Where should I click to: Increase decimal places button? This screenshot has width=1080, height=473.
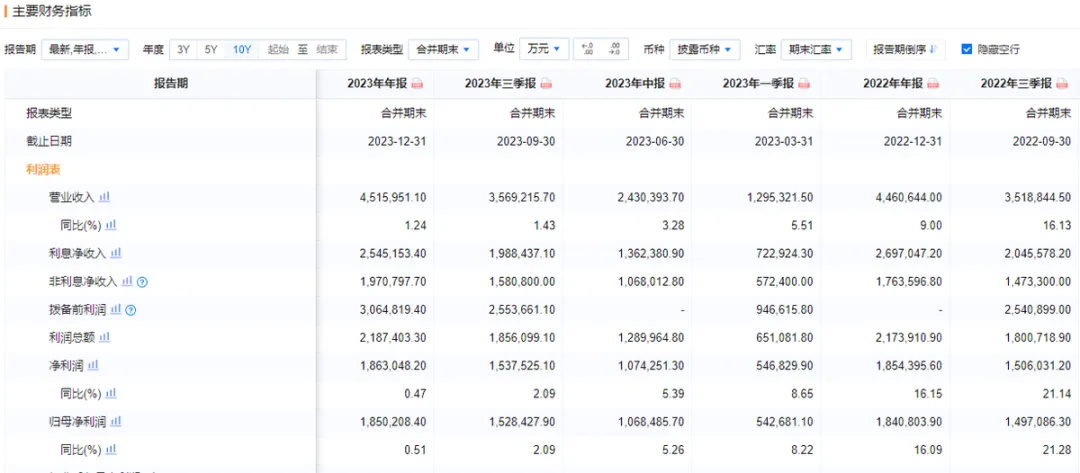[588, 49]
